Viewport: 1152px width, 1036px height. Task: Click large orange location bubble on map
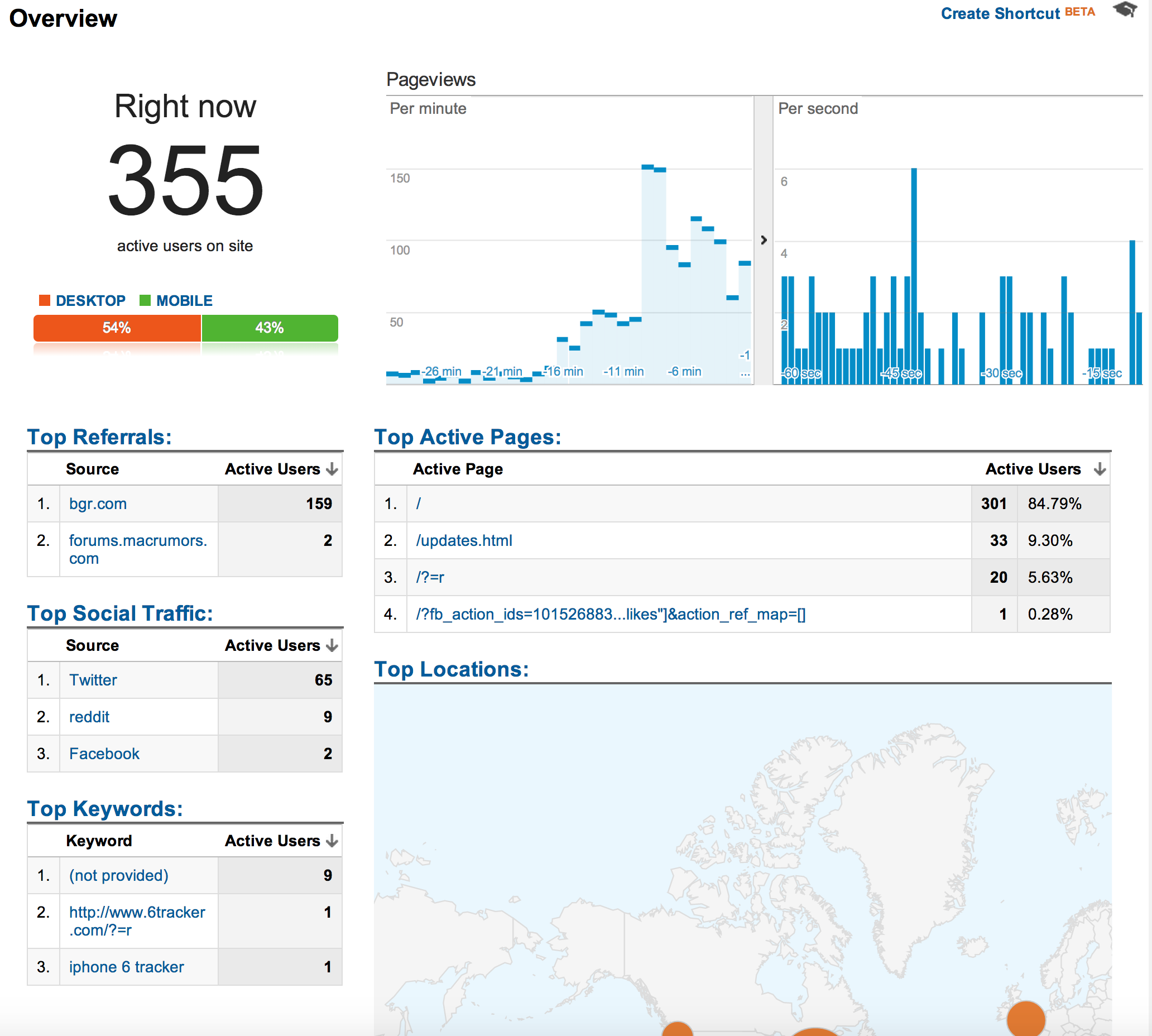click(1026, 1020)
